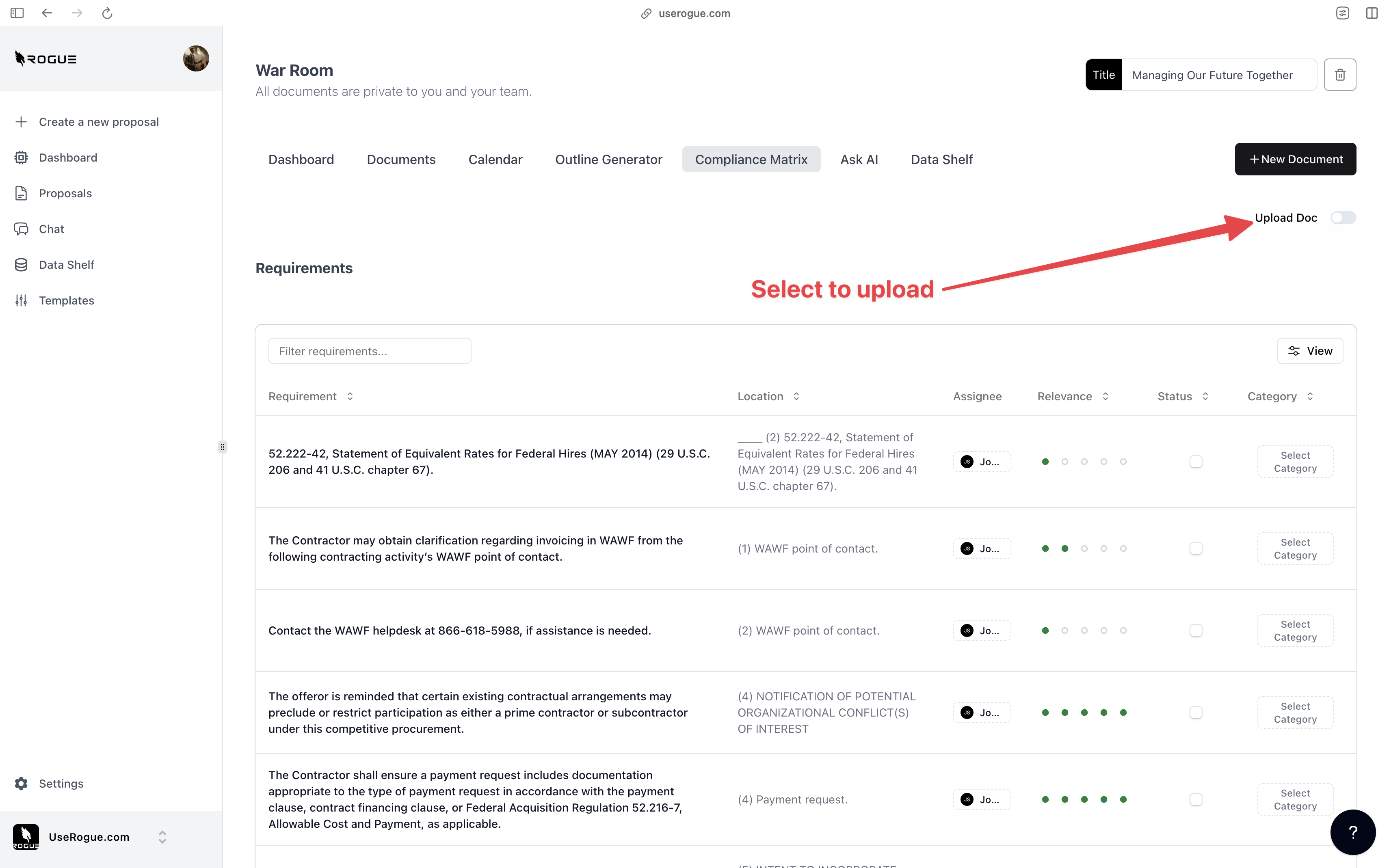Image resolution: width=1389 pixels, height=868 pixels.
Task: Reload the page with browser refresh icon
Action: [107, 13]
